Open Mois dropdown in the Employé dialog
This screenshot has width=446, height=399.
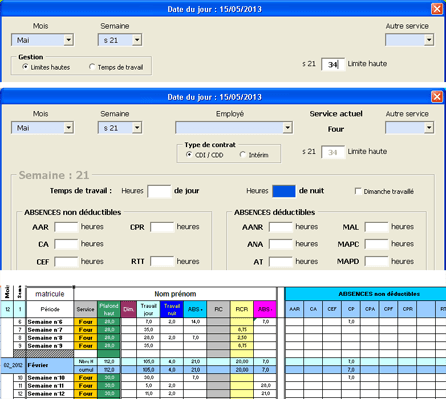click(68, 128)
